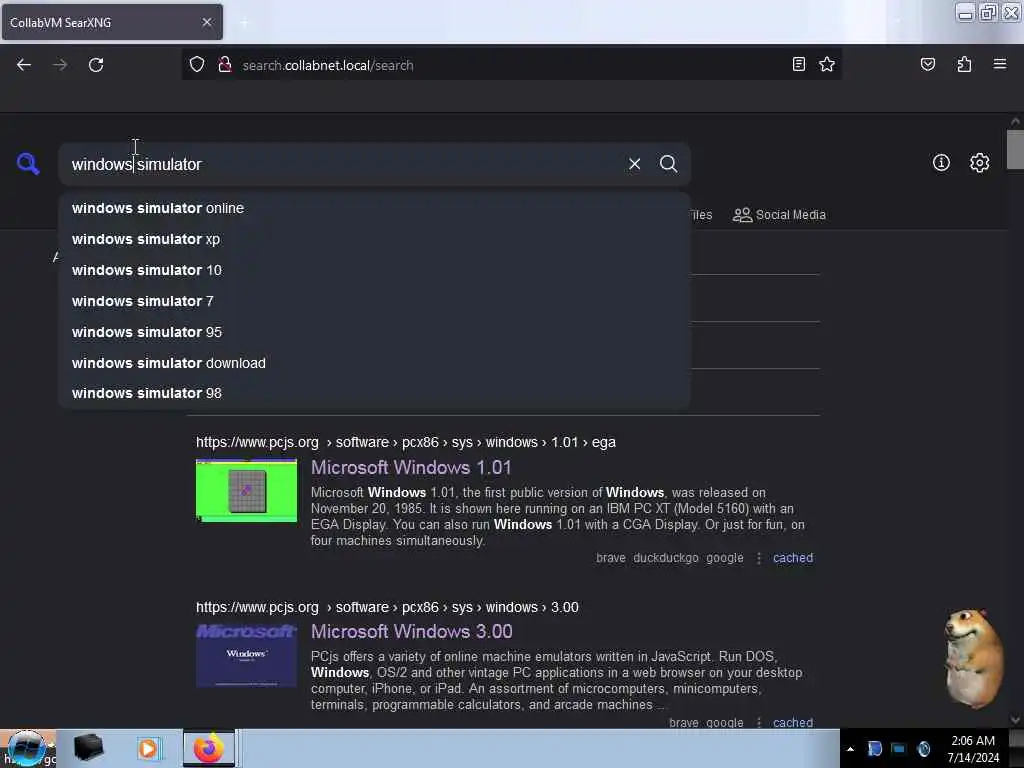Image resolution: width=1024 pixels, height=768 pixels.
Task: Click the round tray icon beside clock
Action: tap(923, 749)
